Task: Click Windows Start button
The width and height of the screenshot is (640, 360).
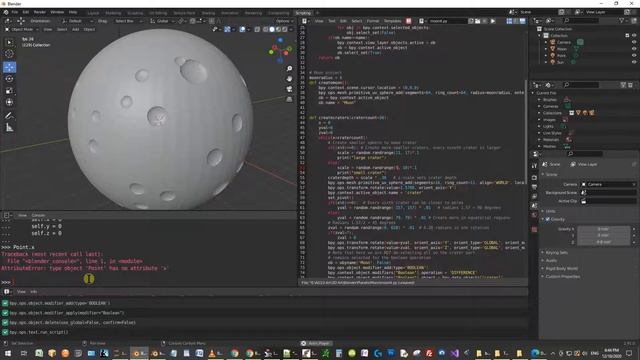Action: coord(8,353)
